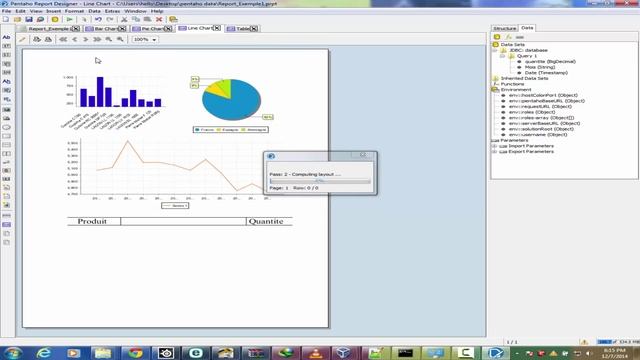Screen dimensions: 640x360
Task: Go to first page with double-left arrows
Action: (62, 39)
